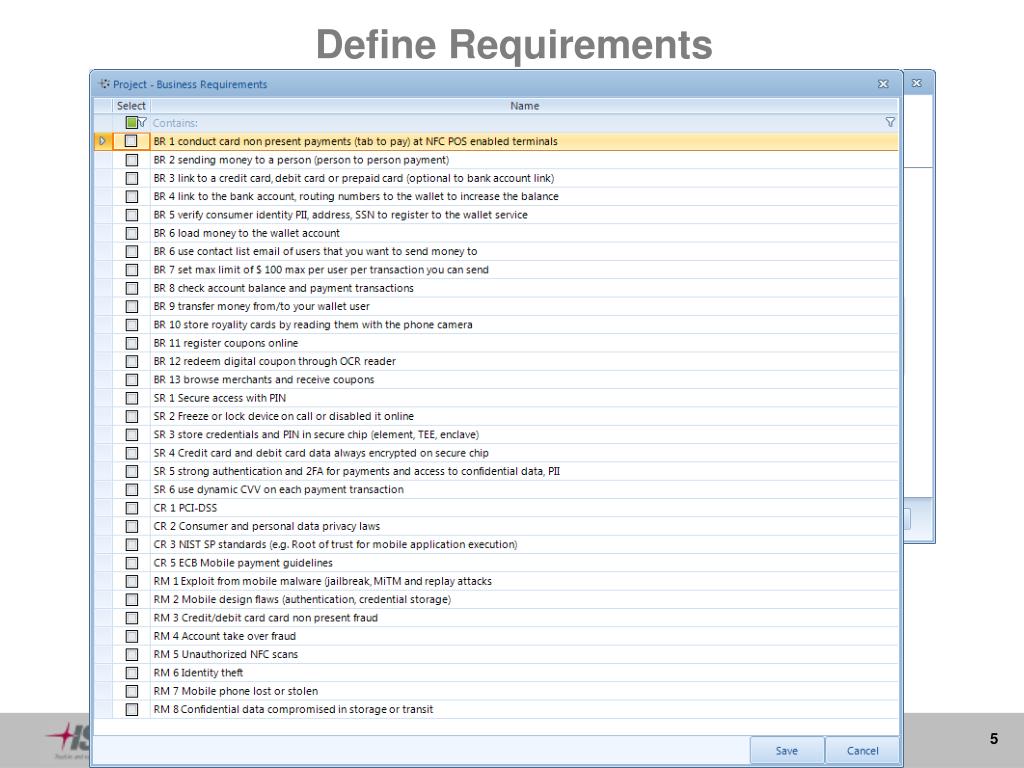
Task: Click the Cancel button
Action: pyautogui.click(x=862, y=750)
